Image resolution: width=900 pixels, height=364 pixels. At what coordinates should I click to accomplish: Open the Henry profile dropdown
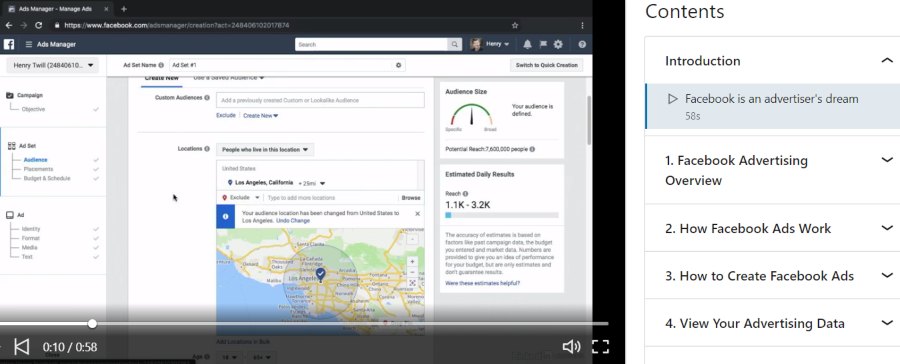pos(490,44)
